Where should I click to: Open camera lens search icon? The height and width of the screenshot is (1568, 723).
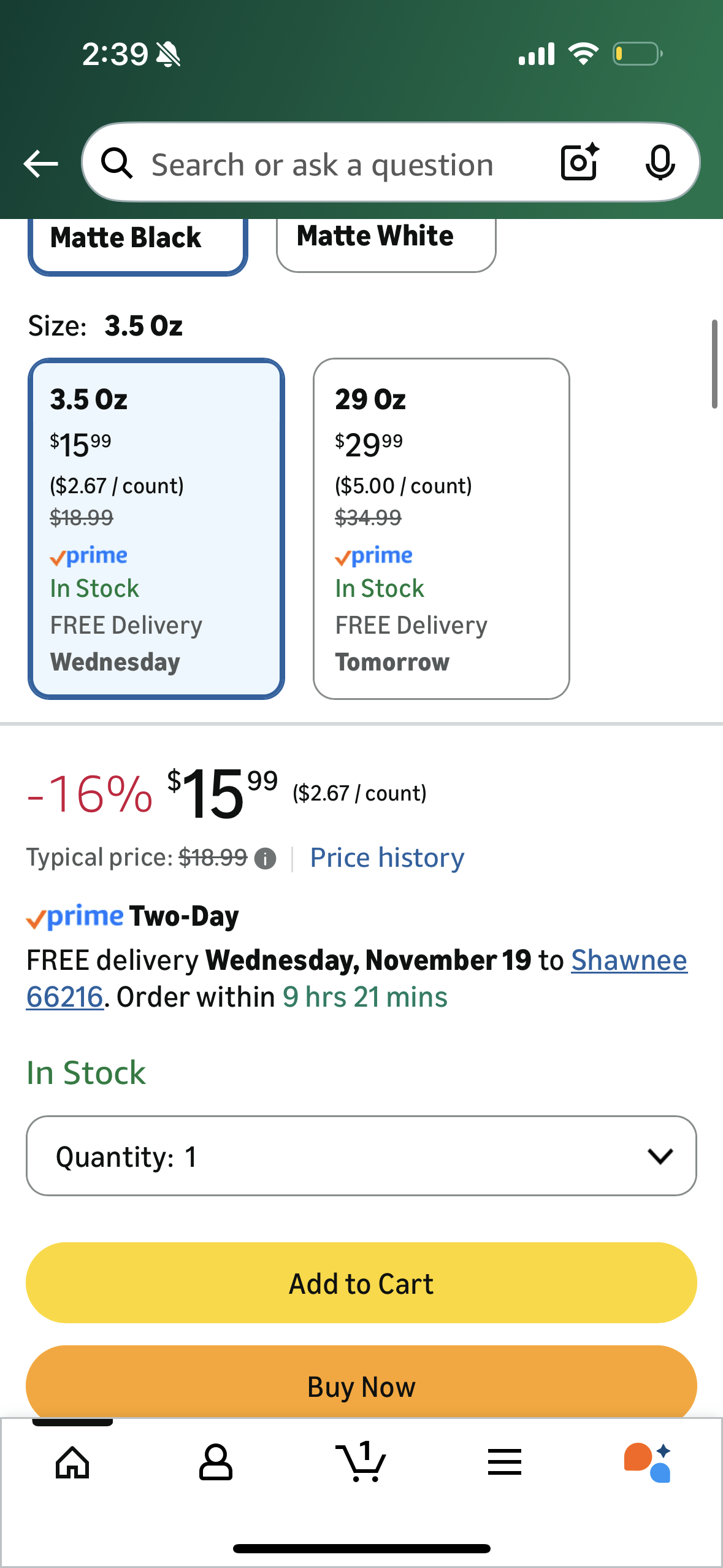(579, 163)
